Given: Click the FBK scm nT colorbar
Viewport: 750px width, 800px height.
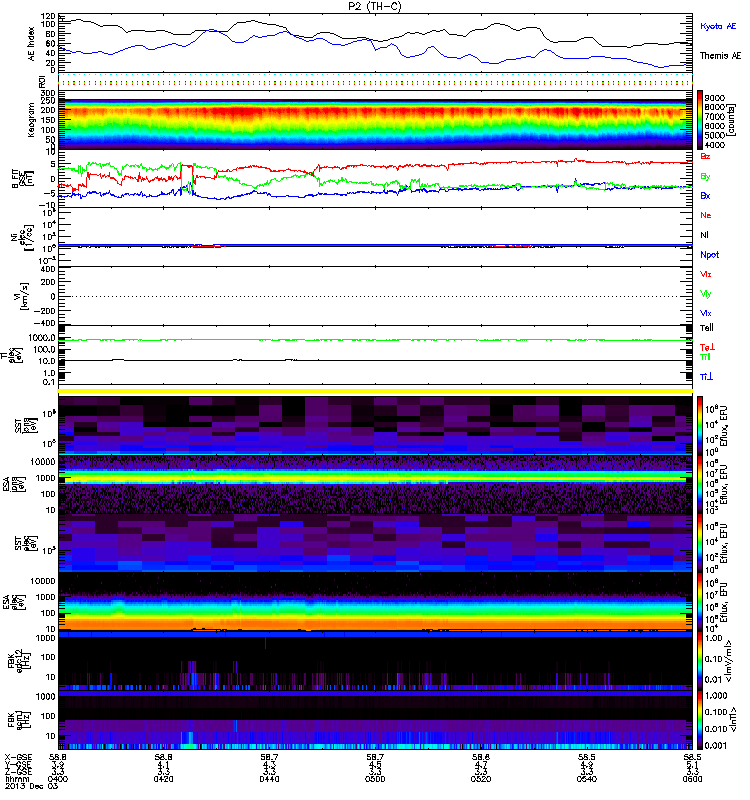Looking at the screenshot, I should (700, 719).
